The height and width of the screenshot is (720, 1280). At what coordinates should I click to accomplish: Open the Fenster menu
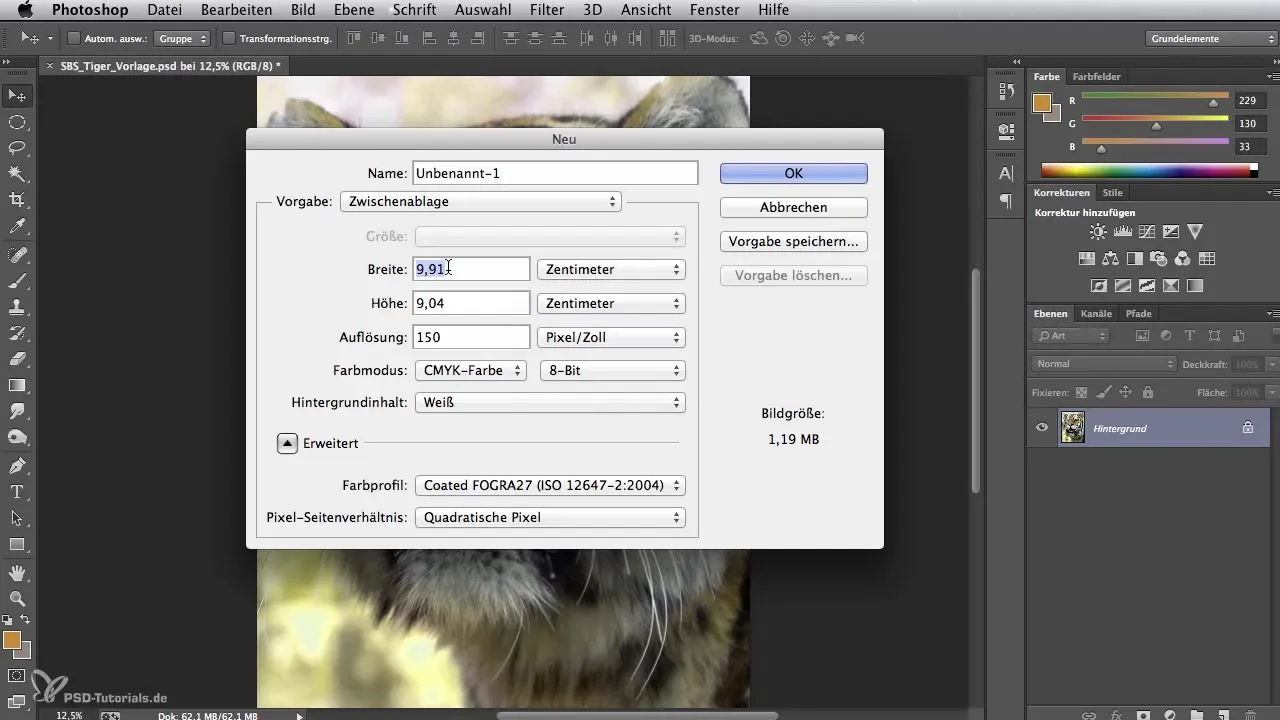click(714, 10)
